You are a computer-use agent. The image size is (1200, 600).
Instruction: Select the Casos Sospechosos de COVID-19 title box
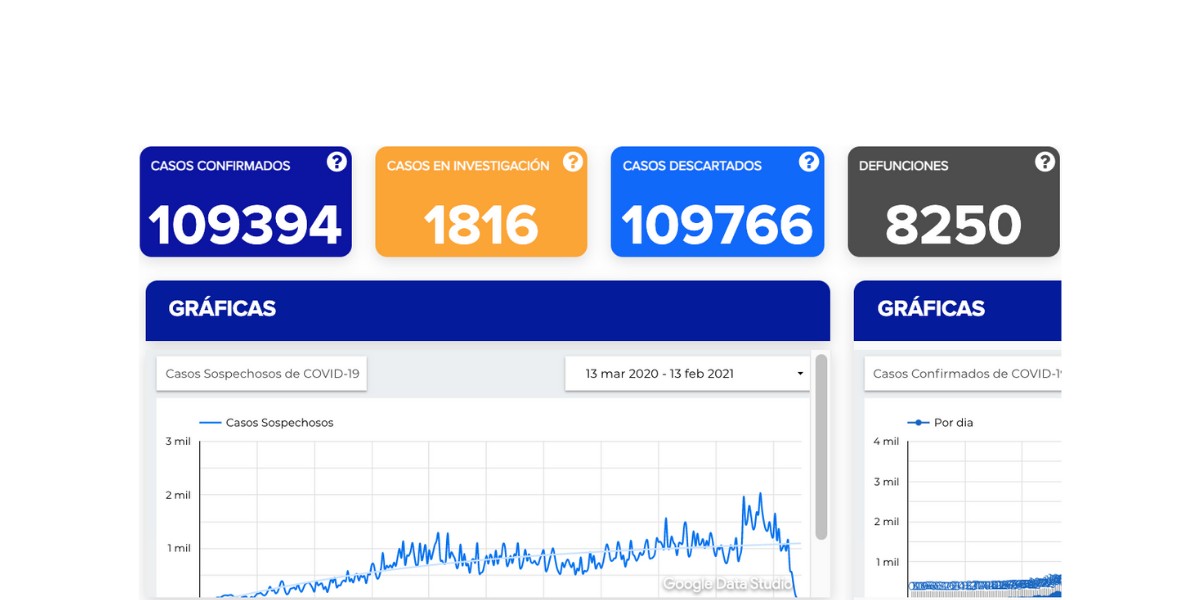click(x=262, y=374)
